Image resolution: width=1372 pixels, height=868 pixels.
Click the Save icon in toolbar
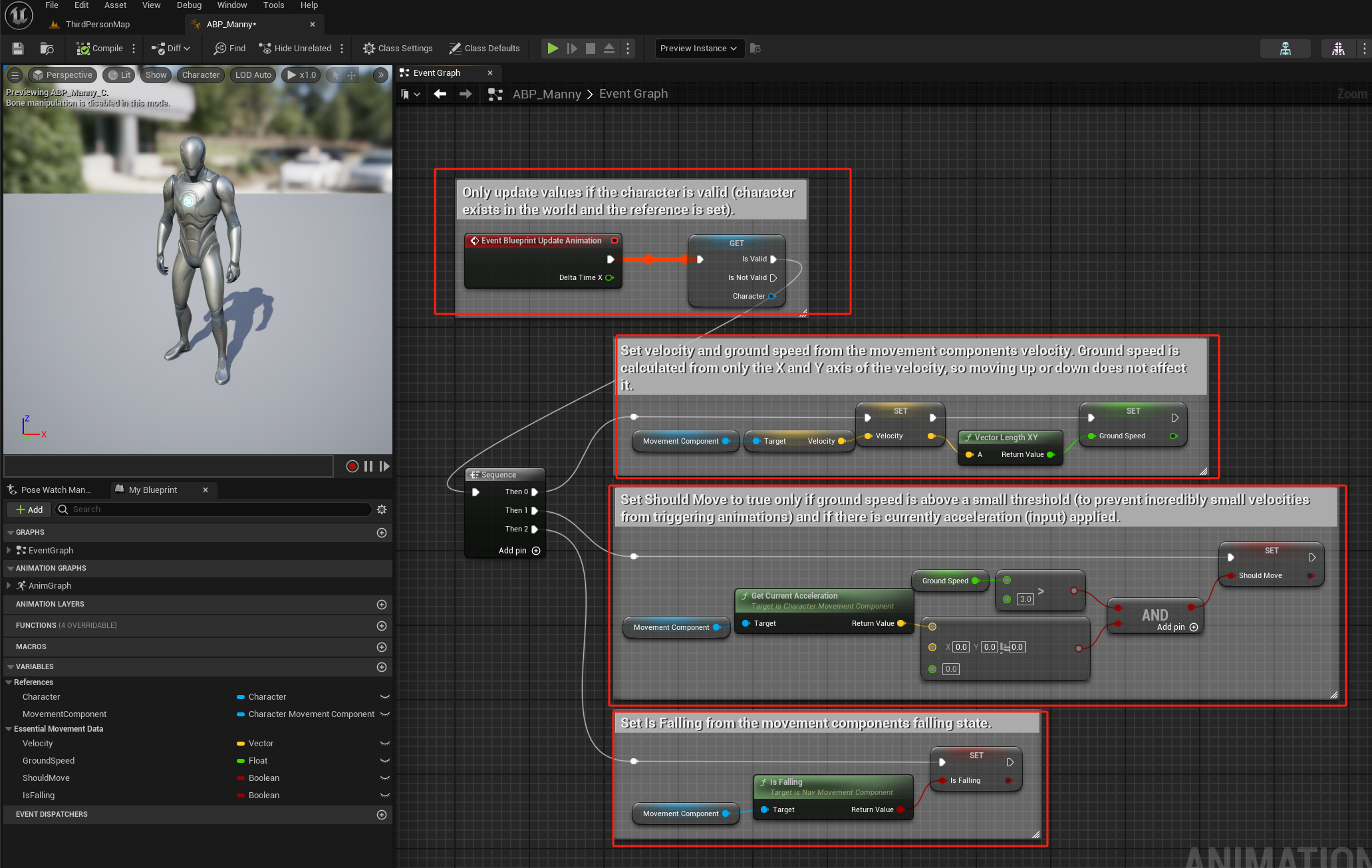coord(18,49)
